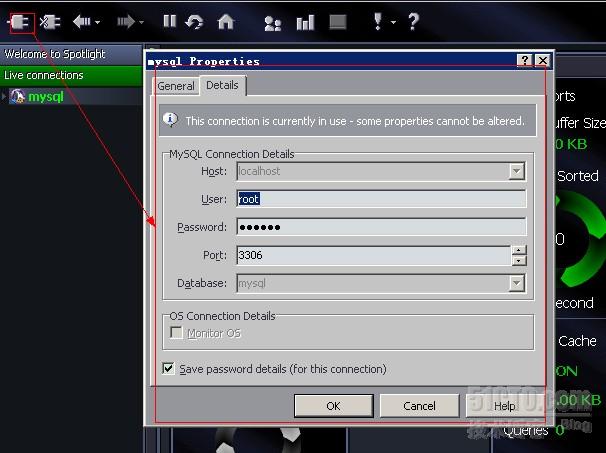The height and width of the screenshot is (453, 606).
Task: Click the dialog title bar help question button
Action: (524, 60)
